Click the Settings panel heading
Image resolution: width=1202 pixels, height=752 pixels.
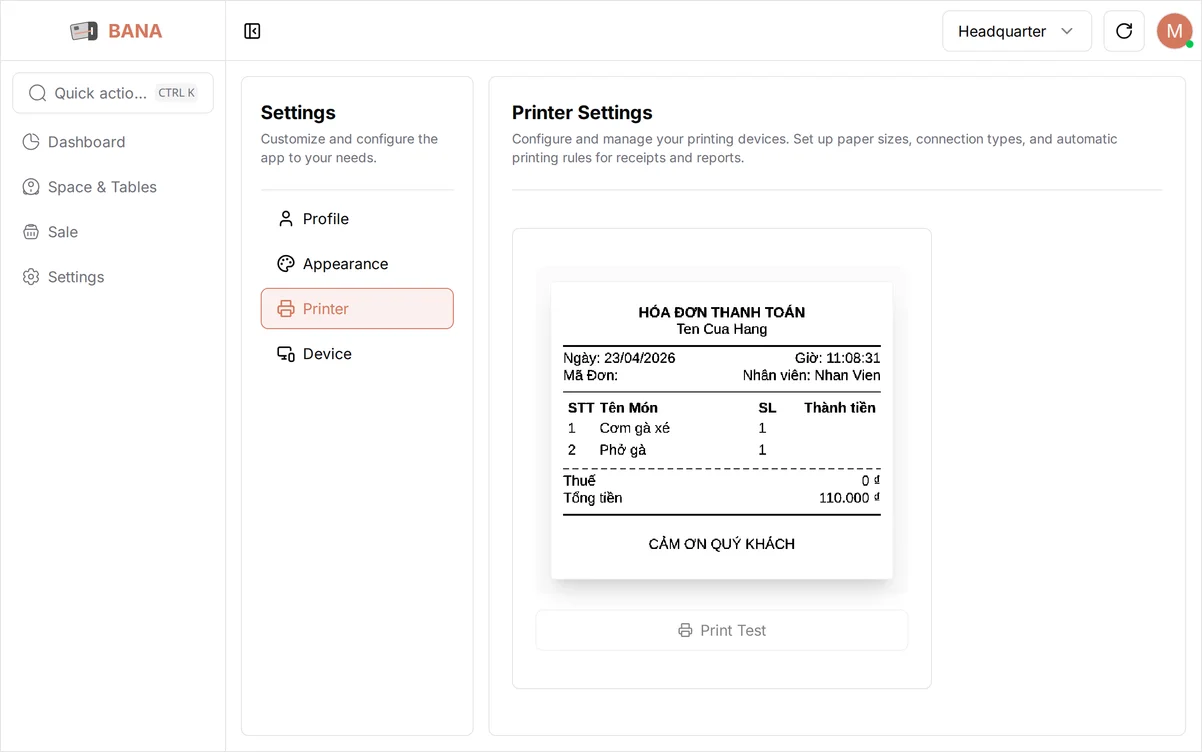pyautogui.click(x=298, y=113)
